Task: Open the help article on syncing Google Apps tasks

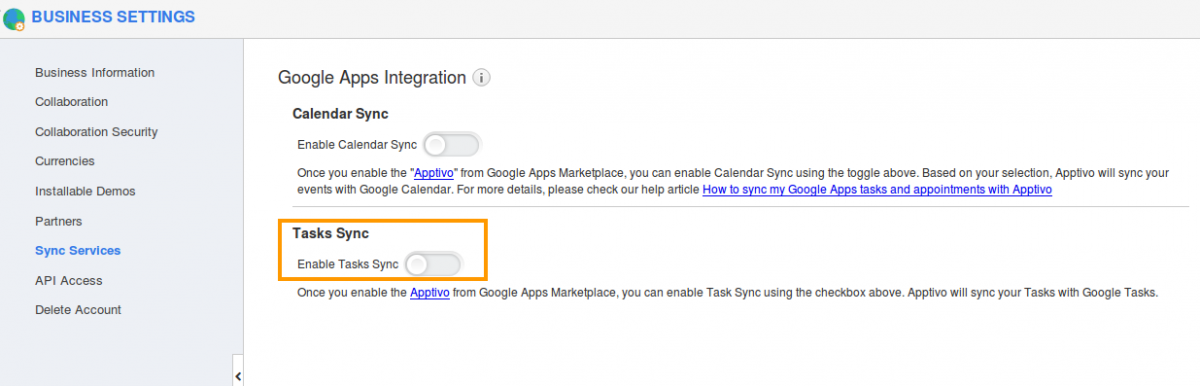Action: (877, 189)
